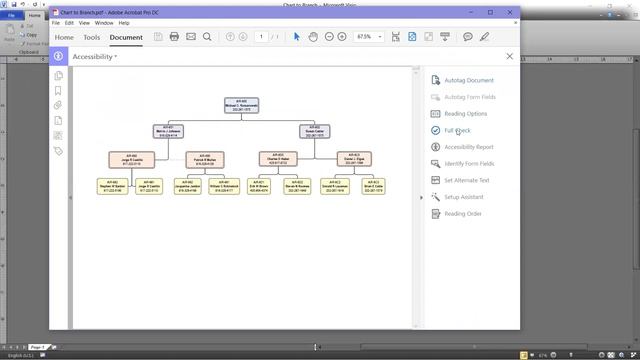
Task: Zoom out with the minus circle icon
Action: (329, 37)
